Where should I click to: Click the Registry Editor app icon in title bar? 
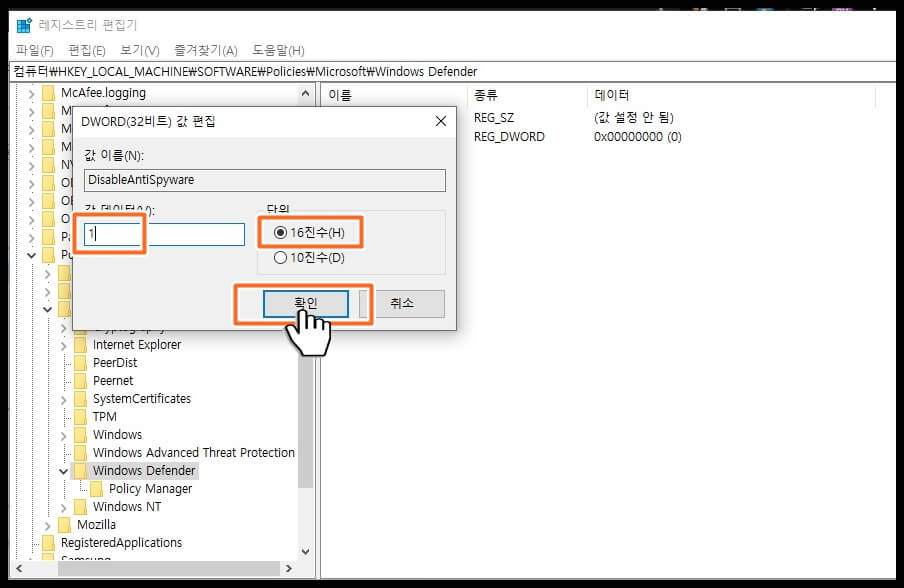coord(24,25)
